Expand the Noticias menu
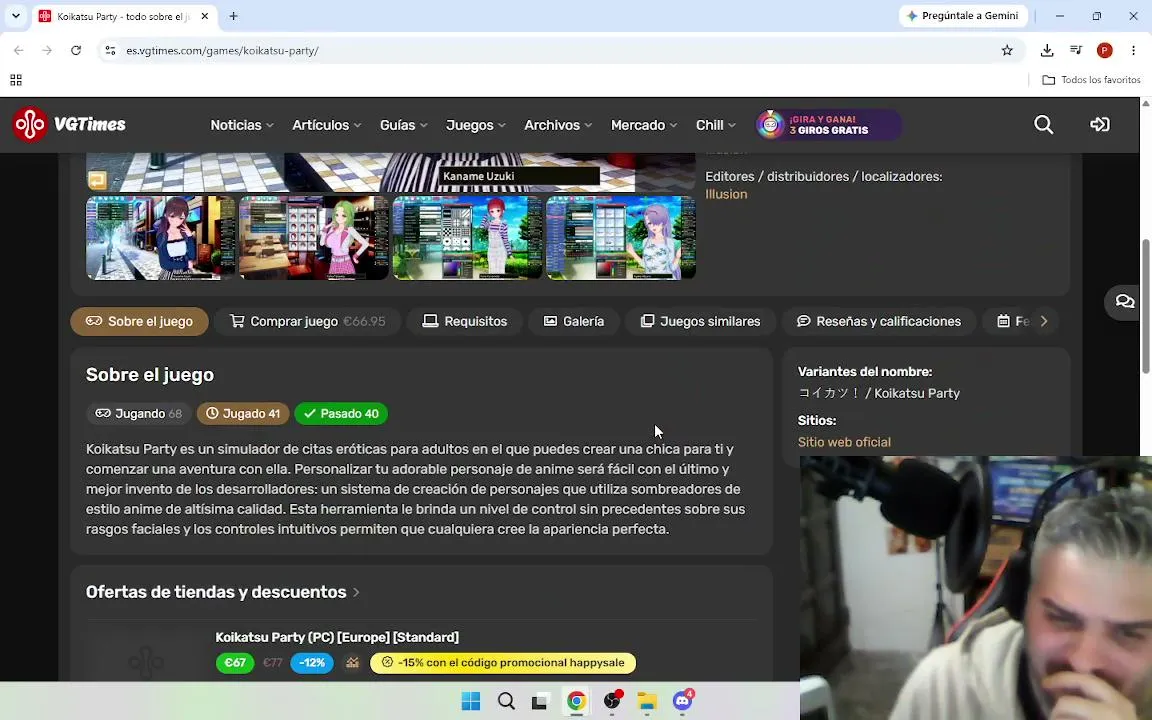1152x720 pixels. pos(242,125)
